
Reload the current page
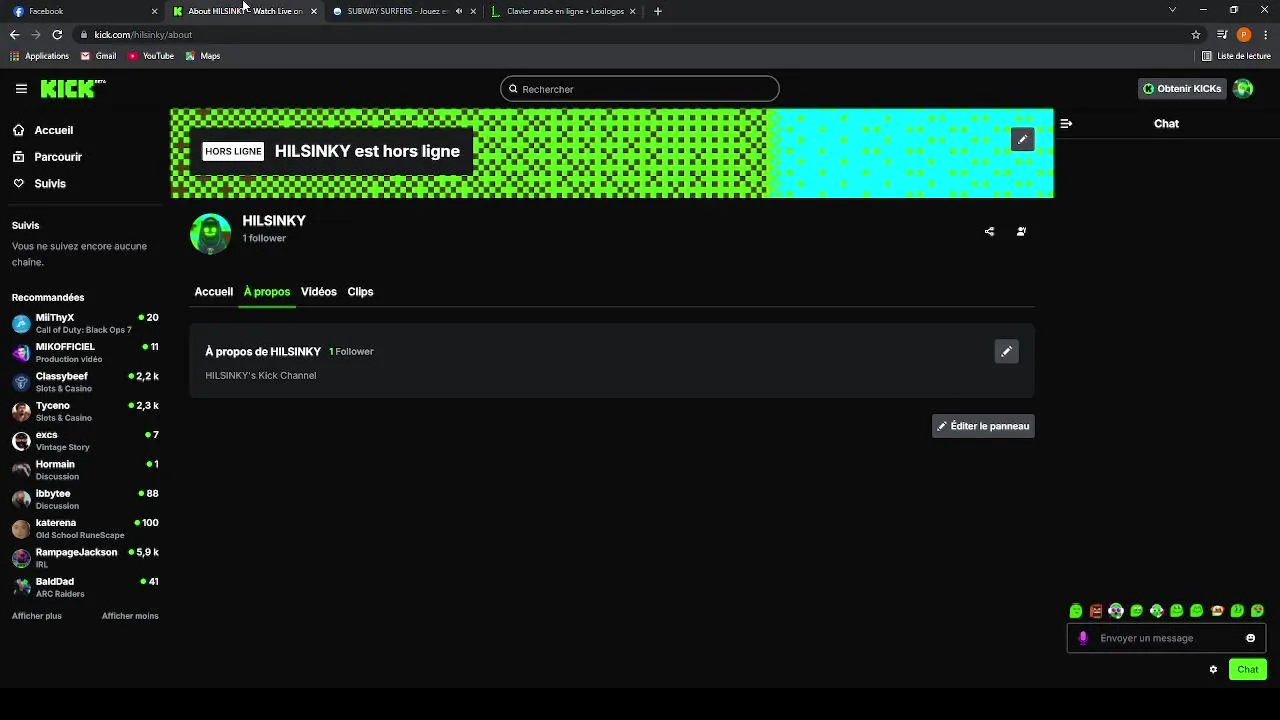pyautogui.click(x=57, y=35)
